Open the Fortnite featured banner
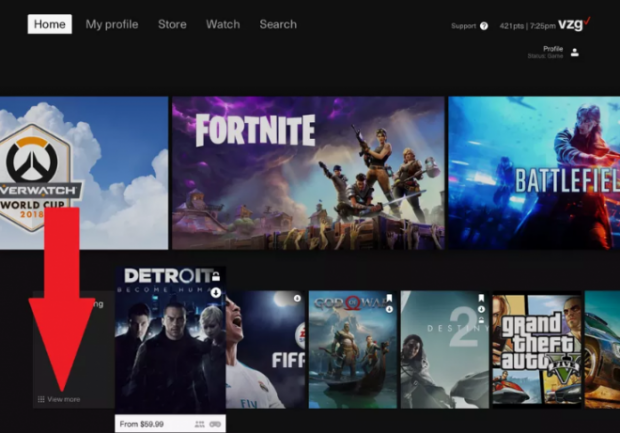This screenshot has width=620, height=433. pyautogui.click(x=308, y=173)
